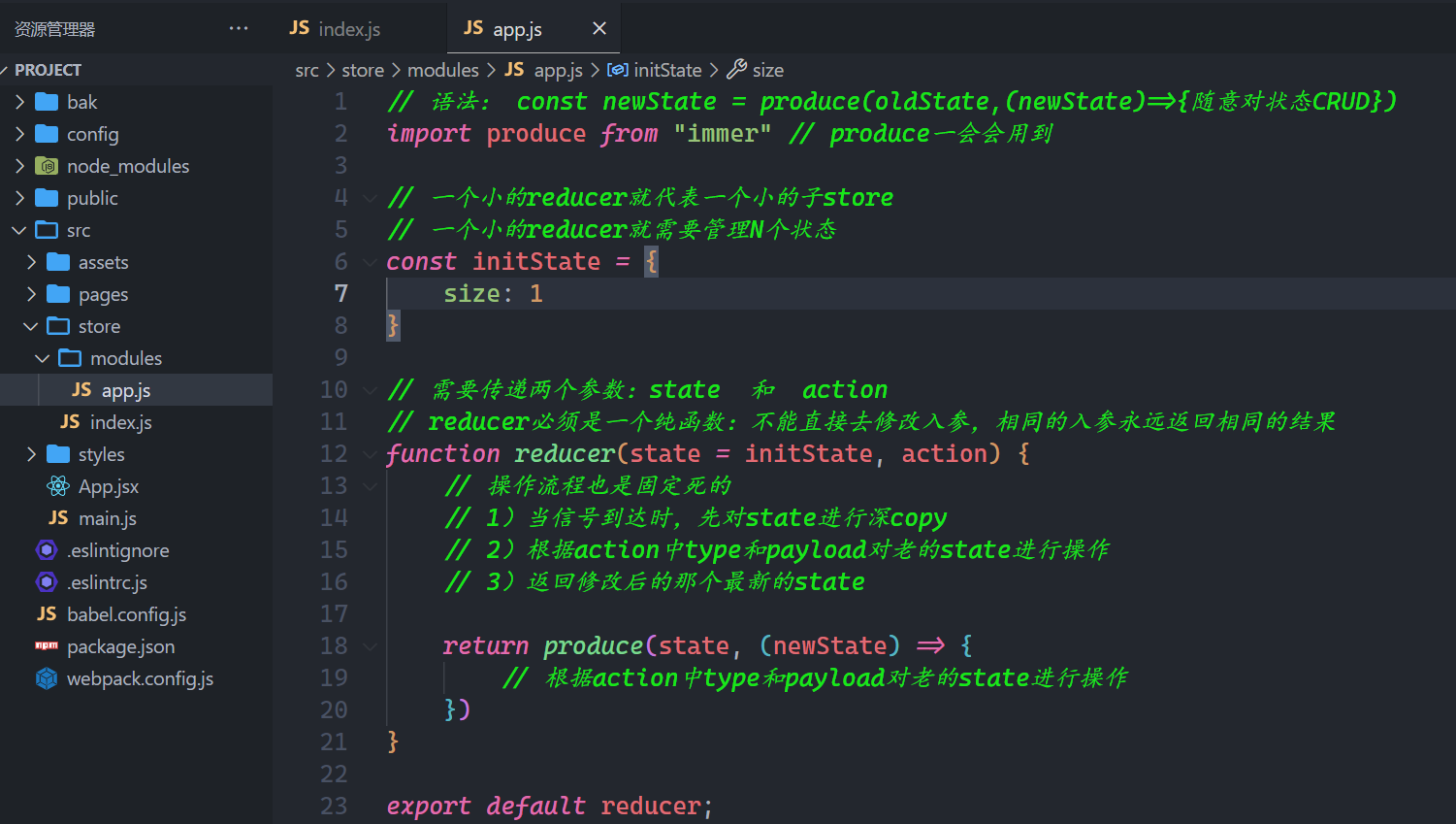This screenshot has height=824, width=1456.
Task: Click the JS icon of main.js
Action: (58, 517)
